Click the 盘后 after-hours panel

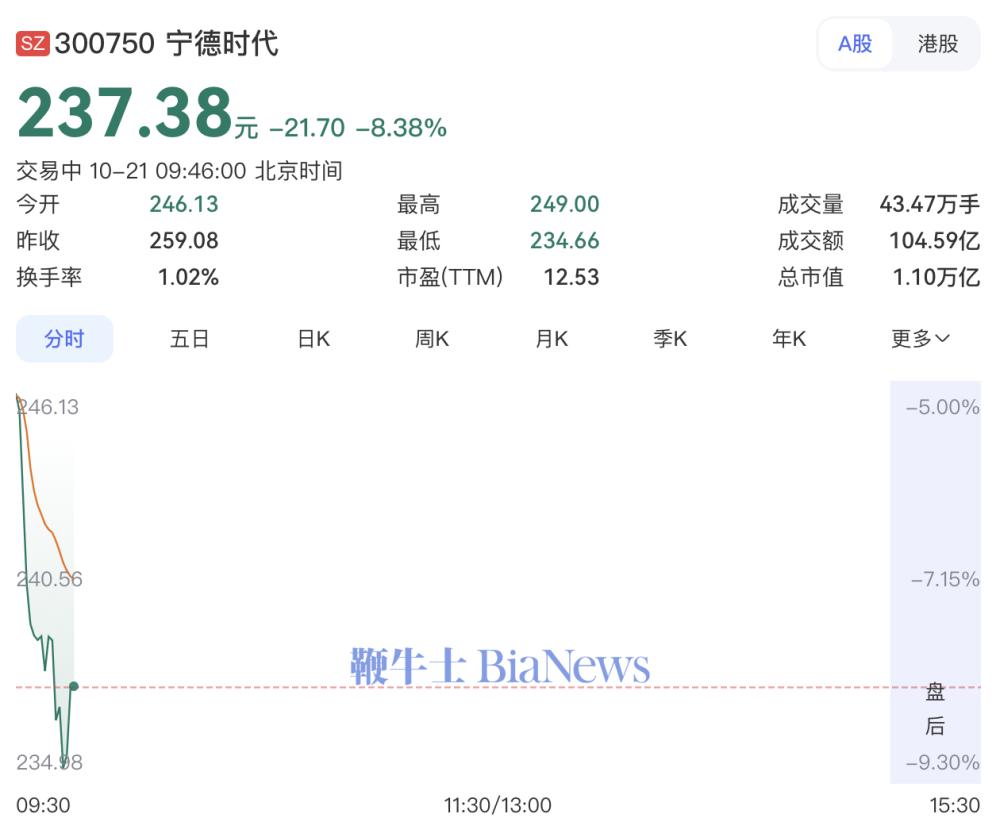click(935, 582)
